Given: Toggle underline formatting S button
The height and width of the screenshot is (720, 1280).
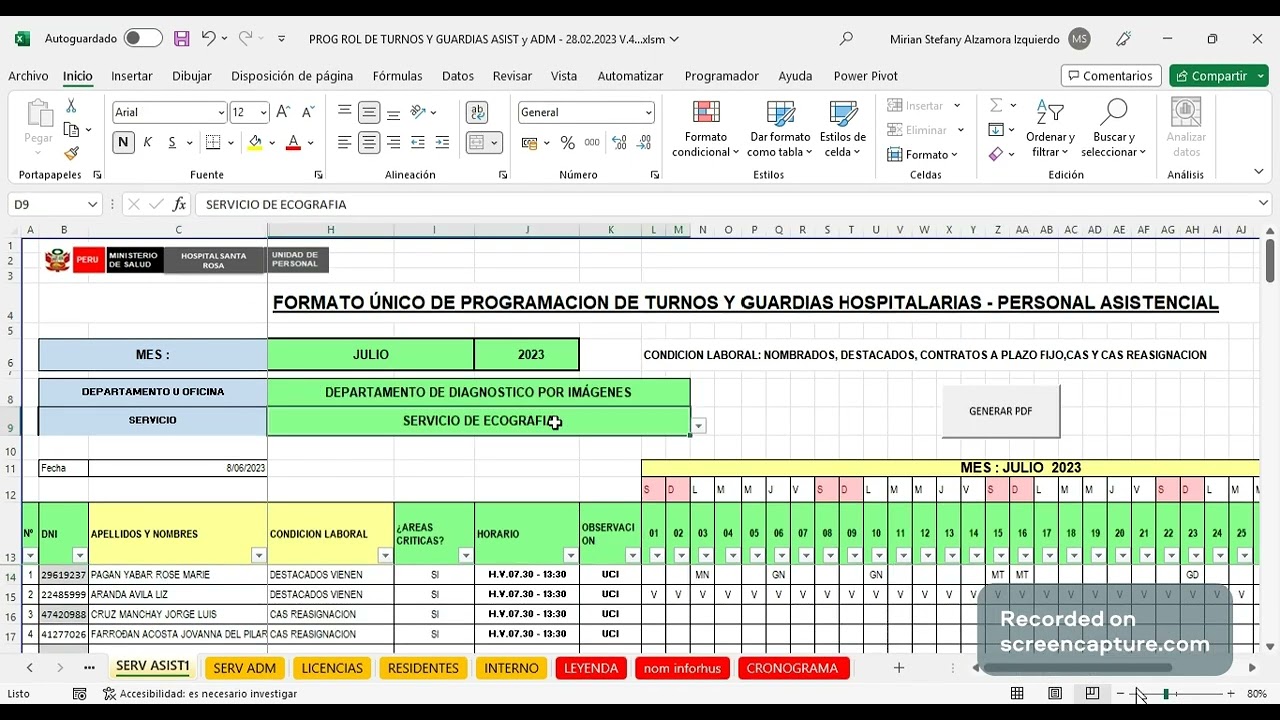Looking at the screenshot, I should 172,143.
